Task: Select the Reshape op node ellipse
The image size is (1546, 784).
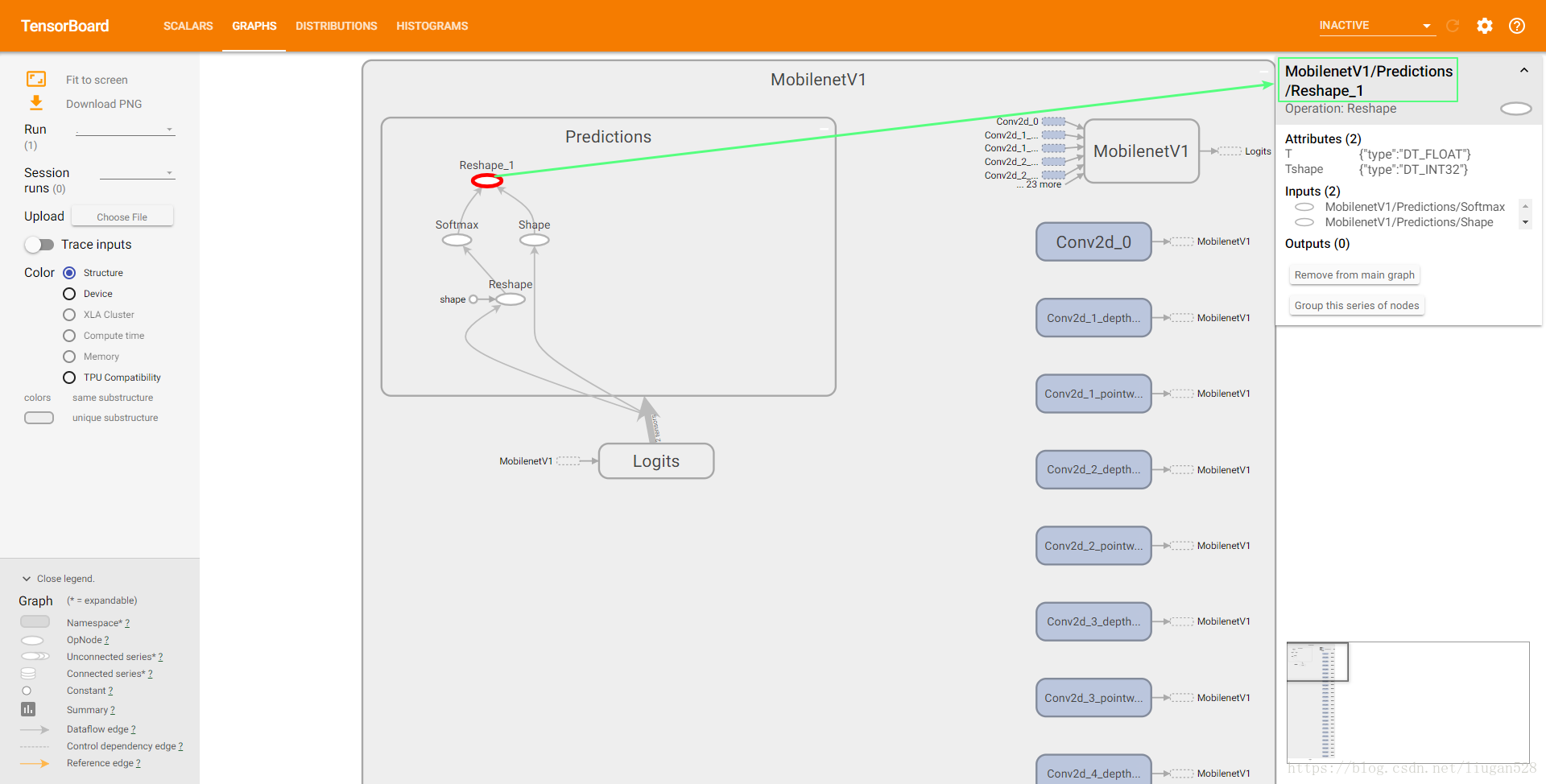Action: click(x=511, y=299)
